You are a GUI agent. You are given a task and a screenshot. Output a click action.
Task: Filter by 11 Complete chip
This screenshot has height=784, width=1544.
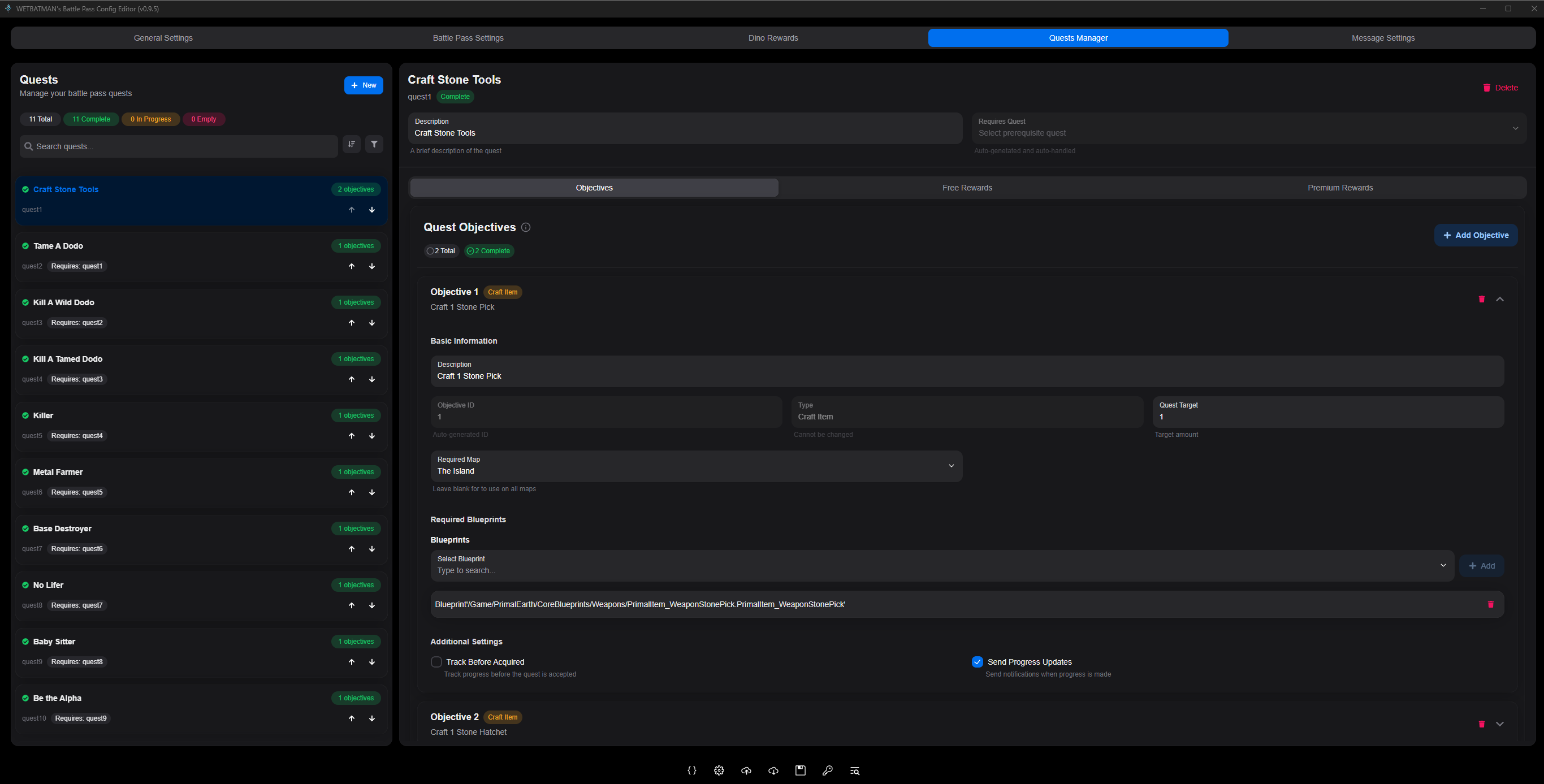point(91,119)
